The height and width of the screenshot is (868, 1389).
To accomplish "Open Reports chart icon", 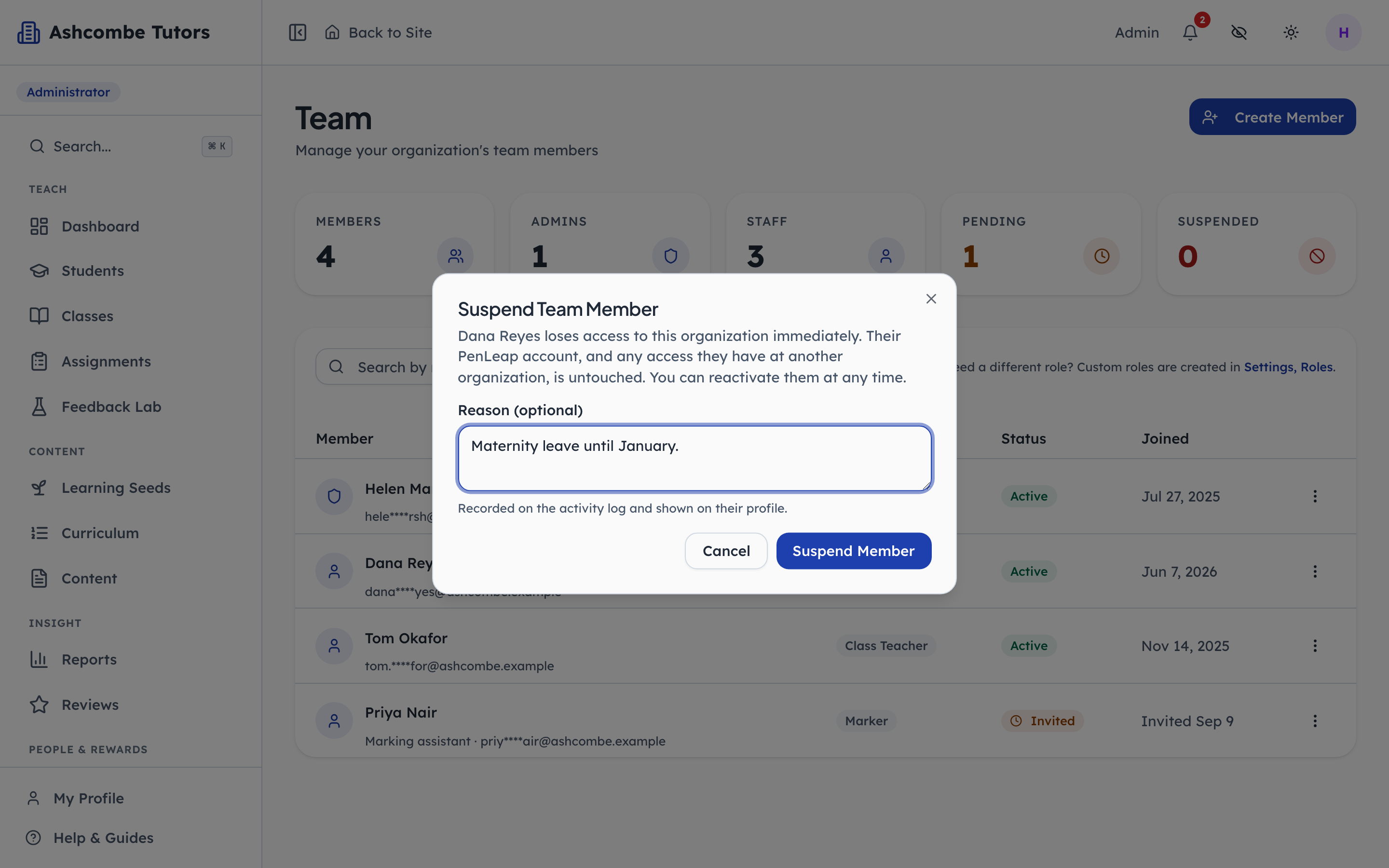I will coord(39,659).
